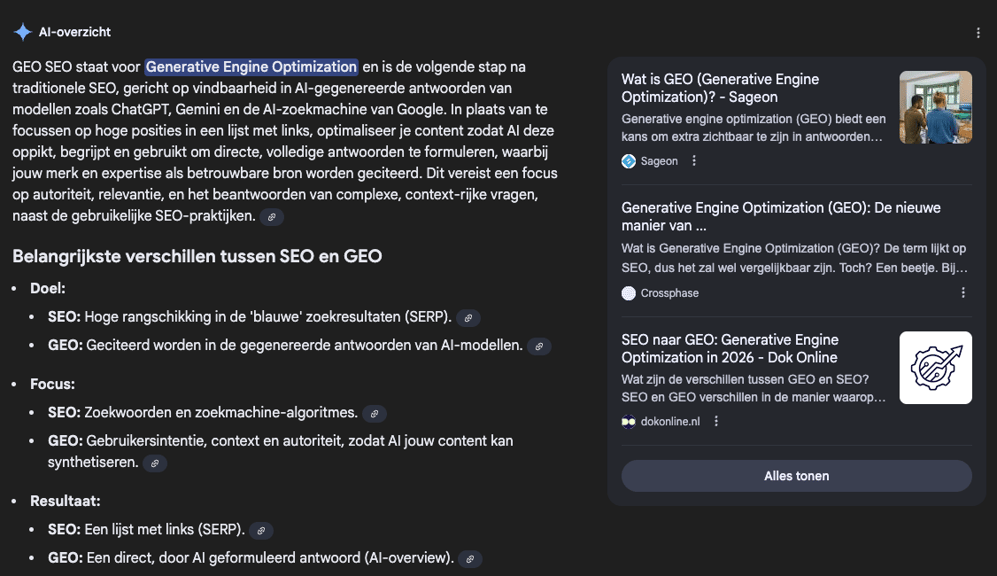Open the AI-overzicht three-dot options menu

978,33
